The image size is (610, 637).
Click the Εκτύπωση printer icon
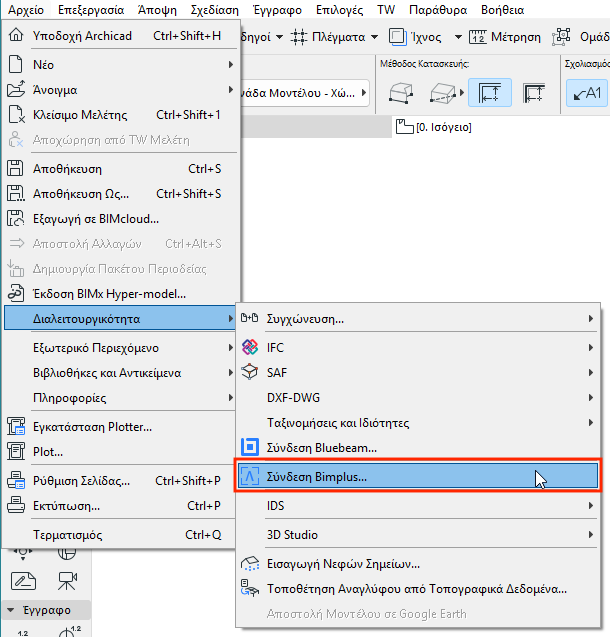[x=16, y=505]
